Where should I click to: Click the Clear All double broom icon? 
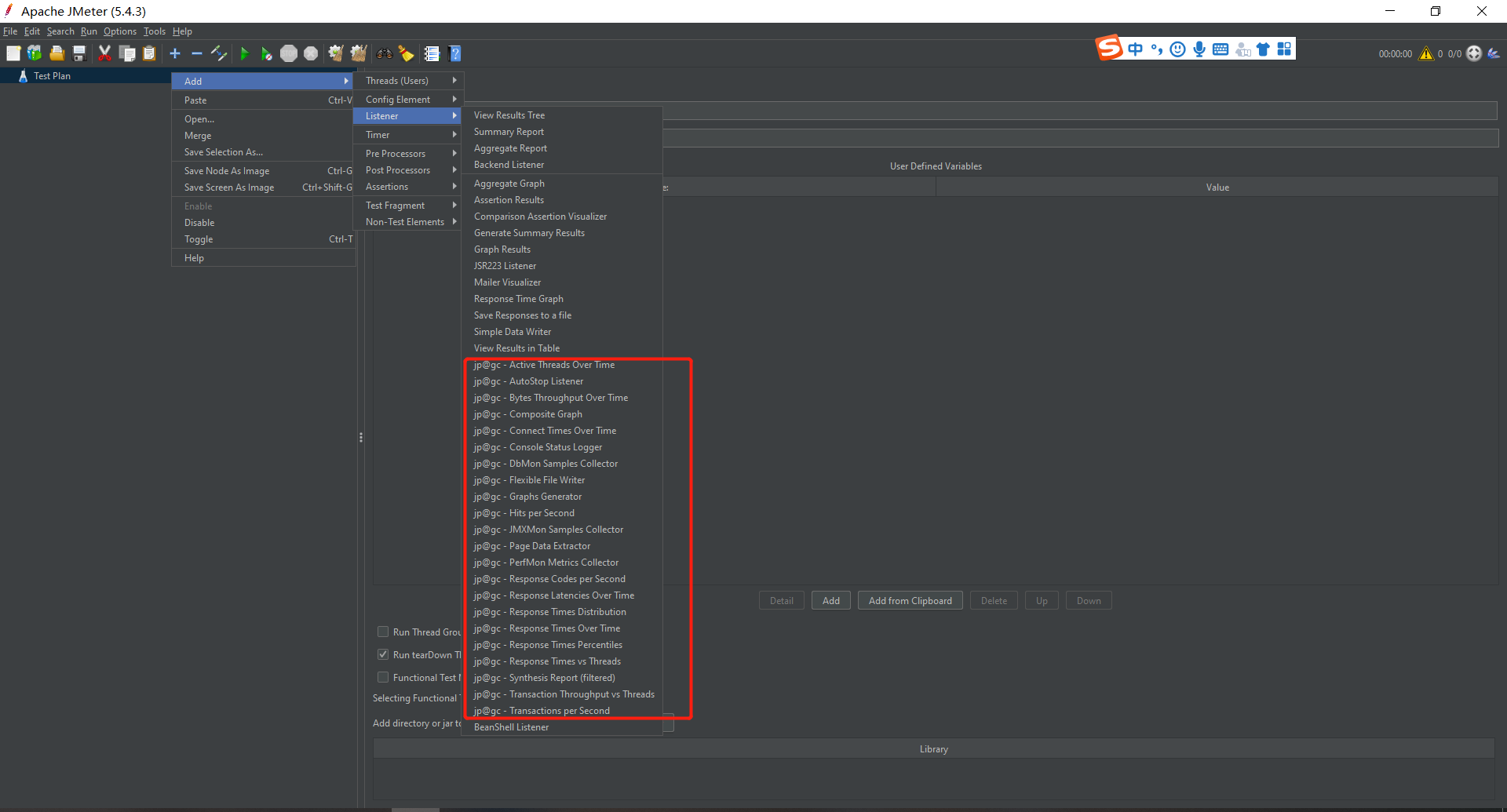pyautogui.click(x=359, y=53)
